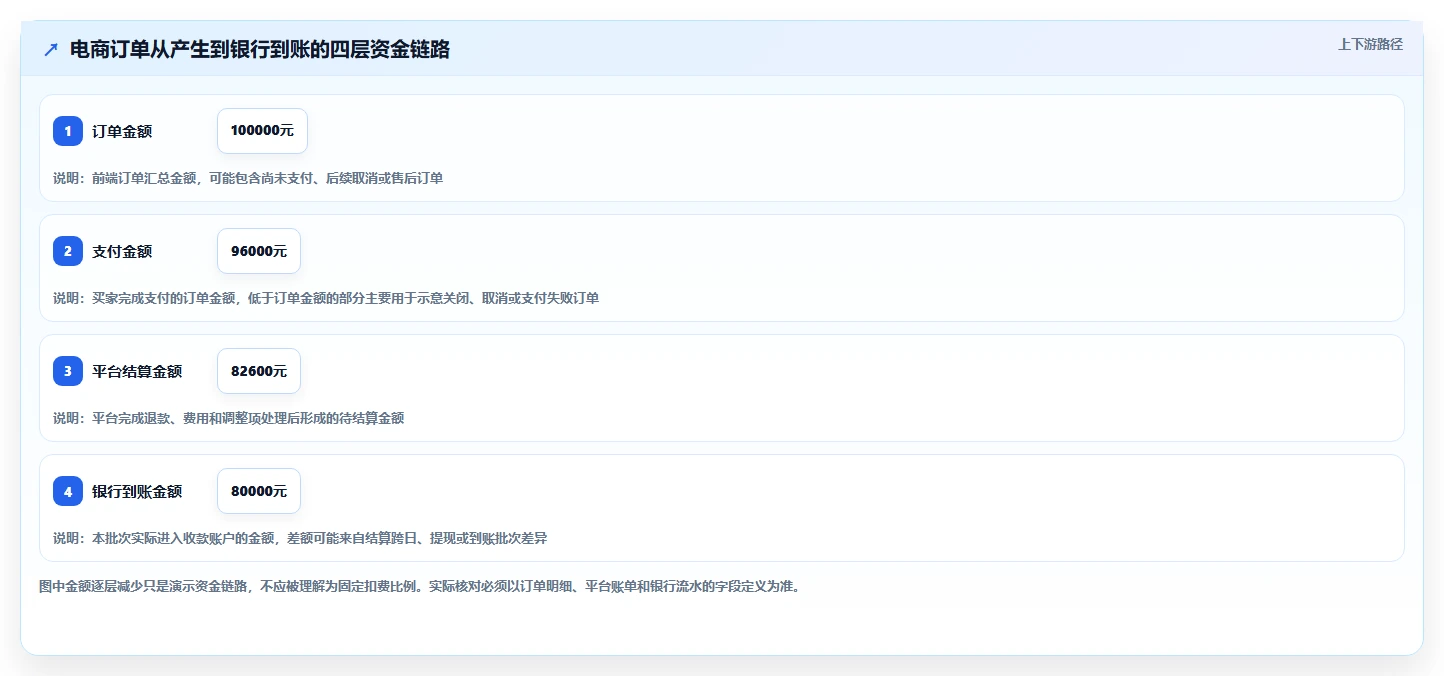Click the 100000元 value box
The image size is (1444, 676).
[x=262, y=131]
